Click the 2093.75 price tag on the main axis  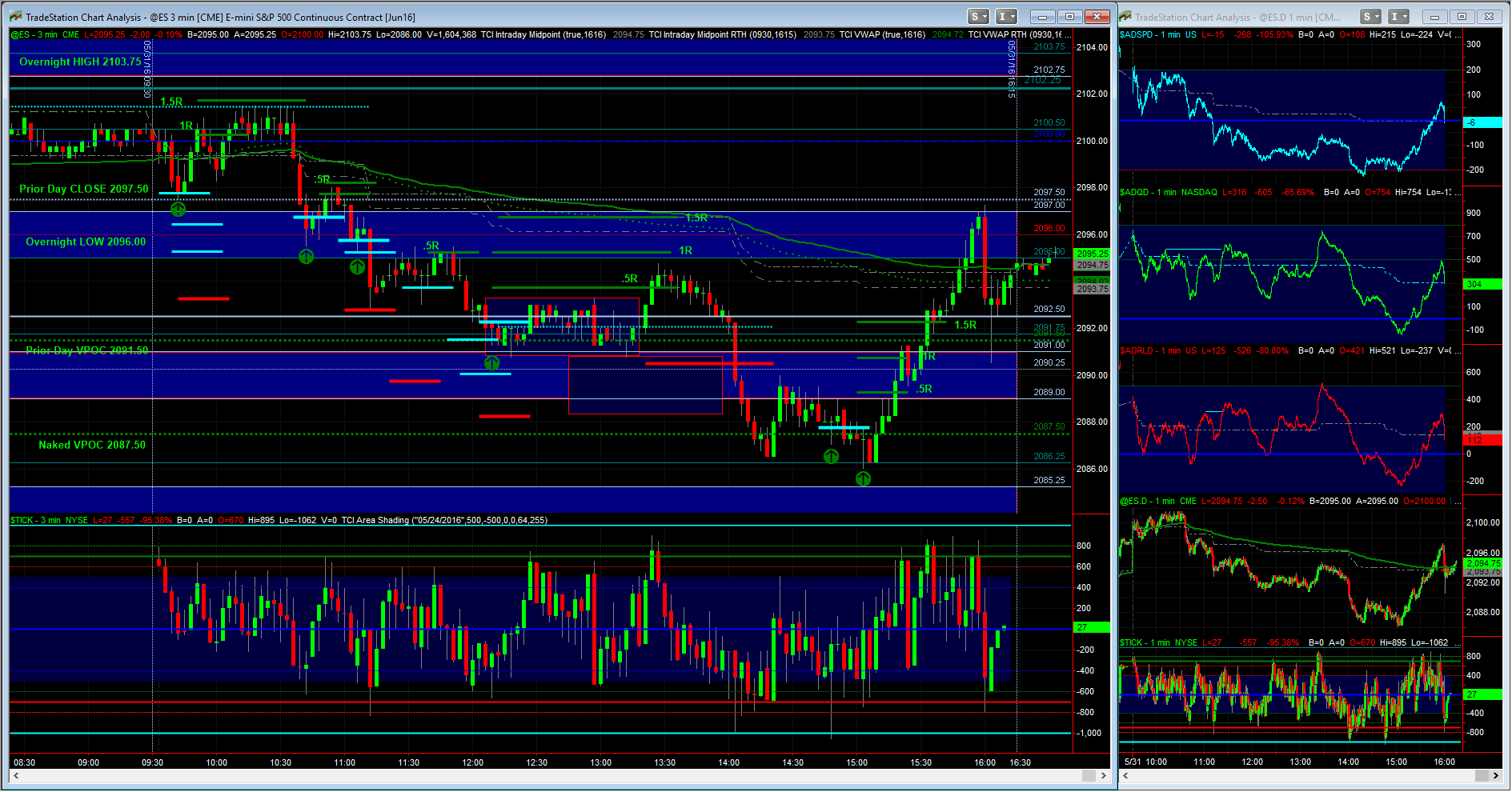[1093, 289]
